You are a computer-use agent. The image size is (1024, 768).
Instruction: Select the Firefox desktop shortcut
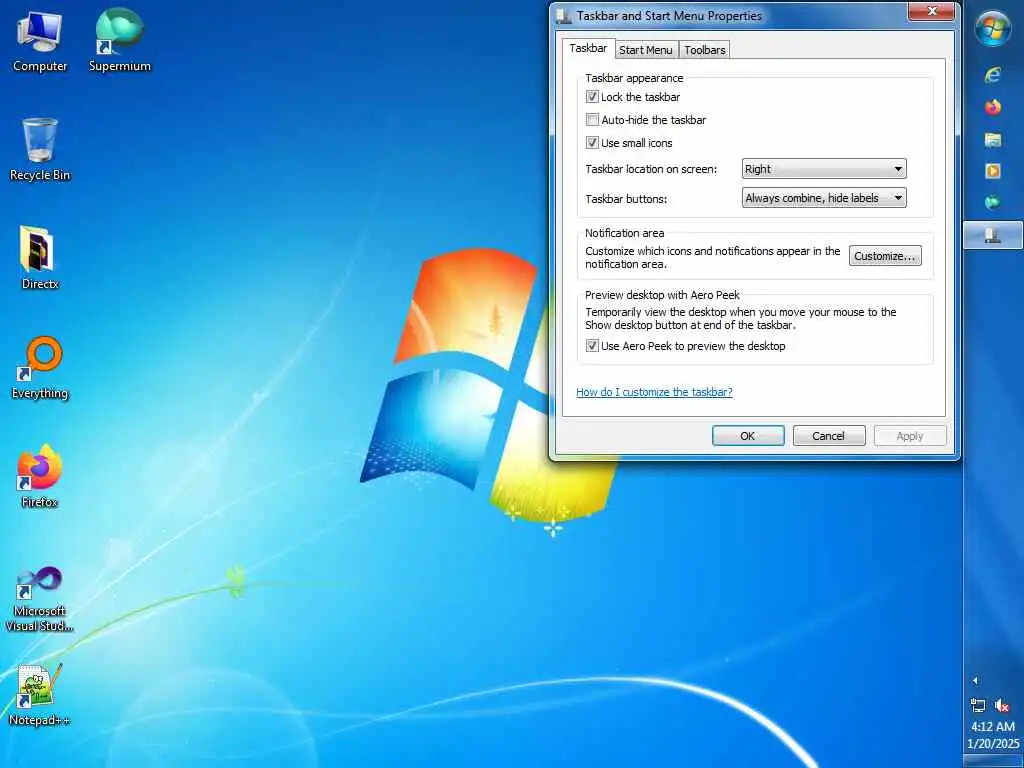click(x=40, y=476)
